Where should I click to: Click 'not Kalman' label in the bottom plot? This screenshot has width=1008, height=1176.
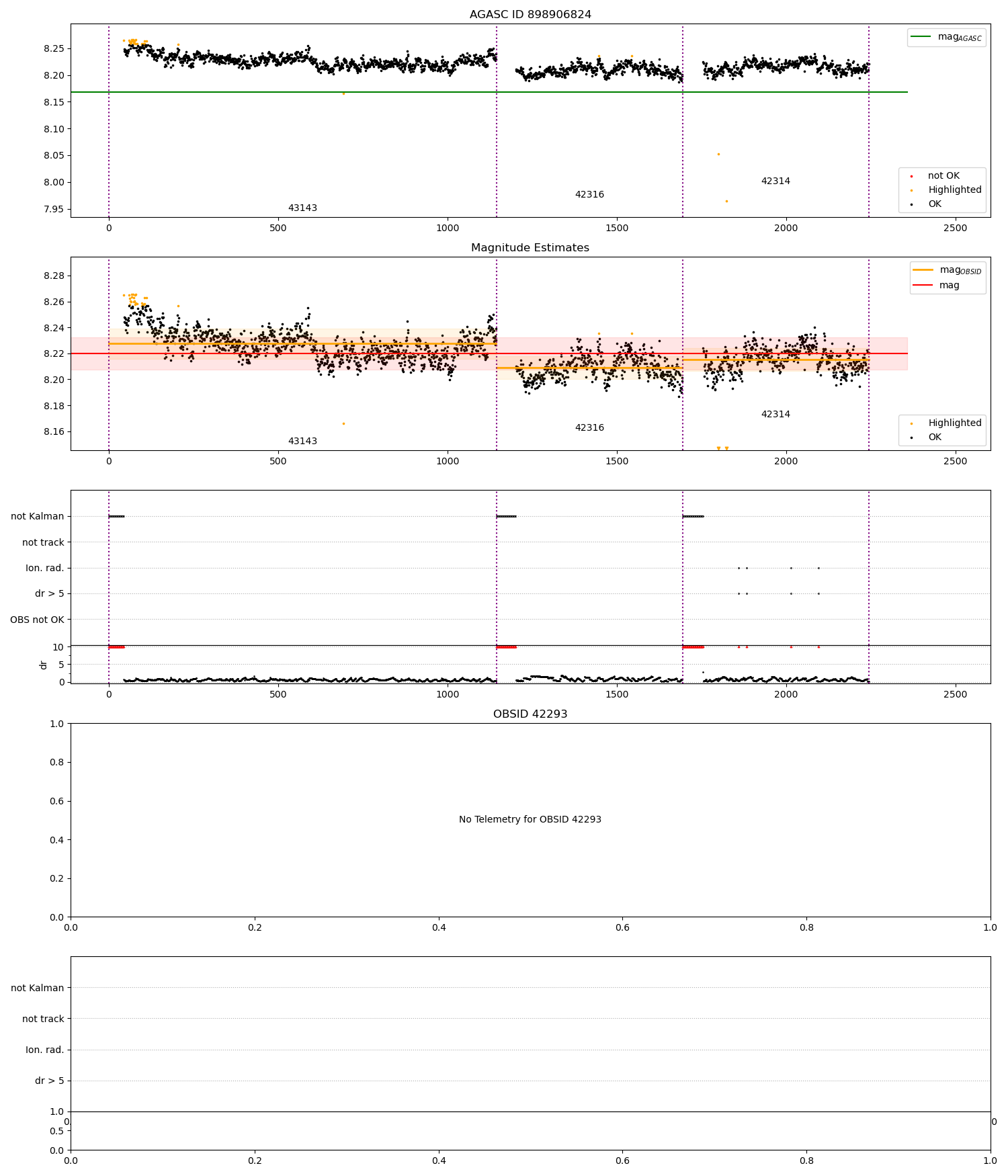point(38,989)
